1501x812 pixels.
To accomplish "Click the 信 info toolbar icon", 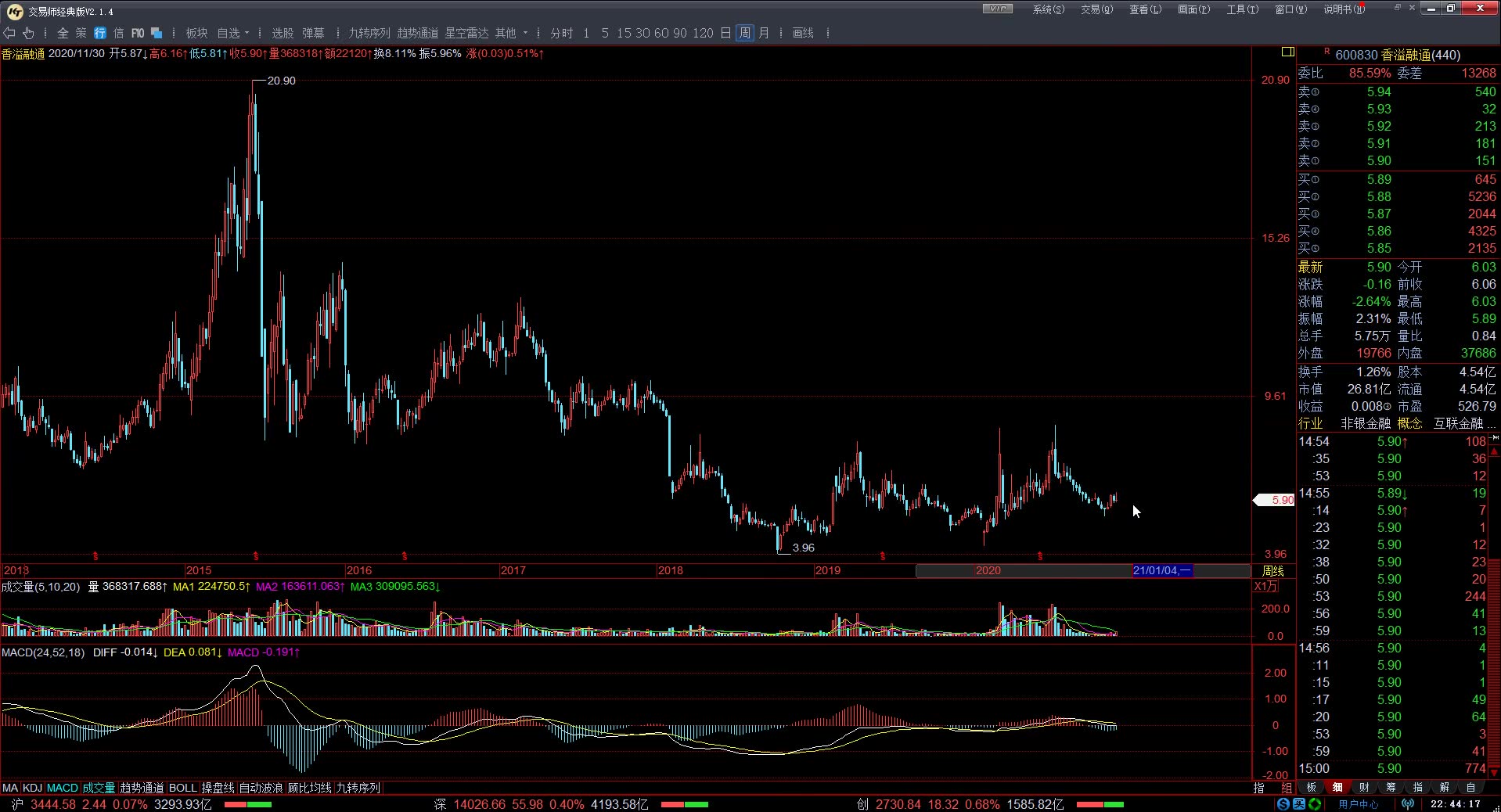I will click(118, 33).
